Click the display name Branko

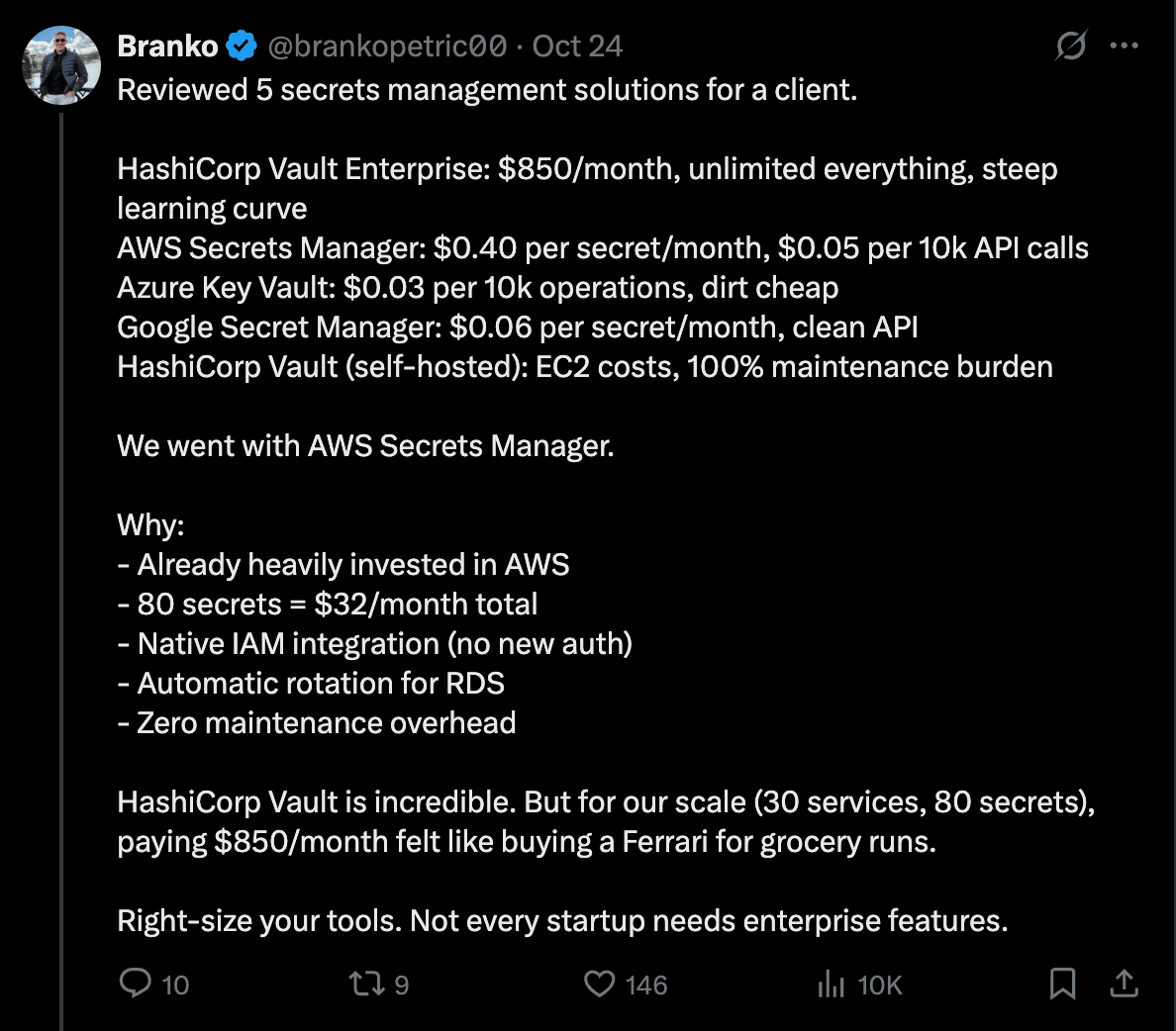167,47
